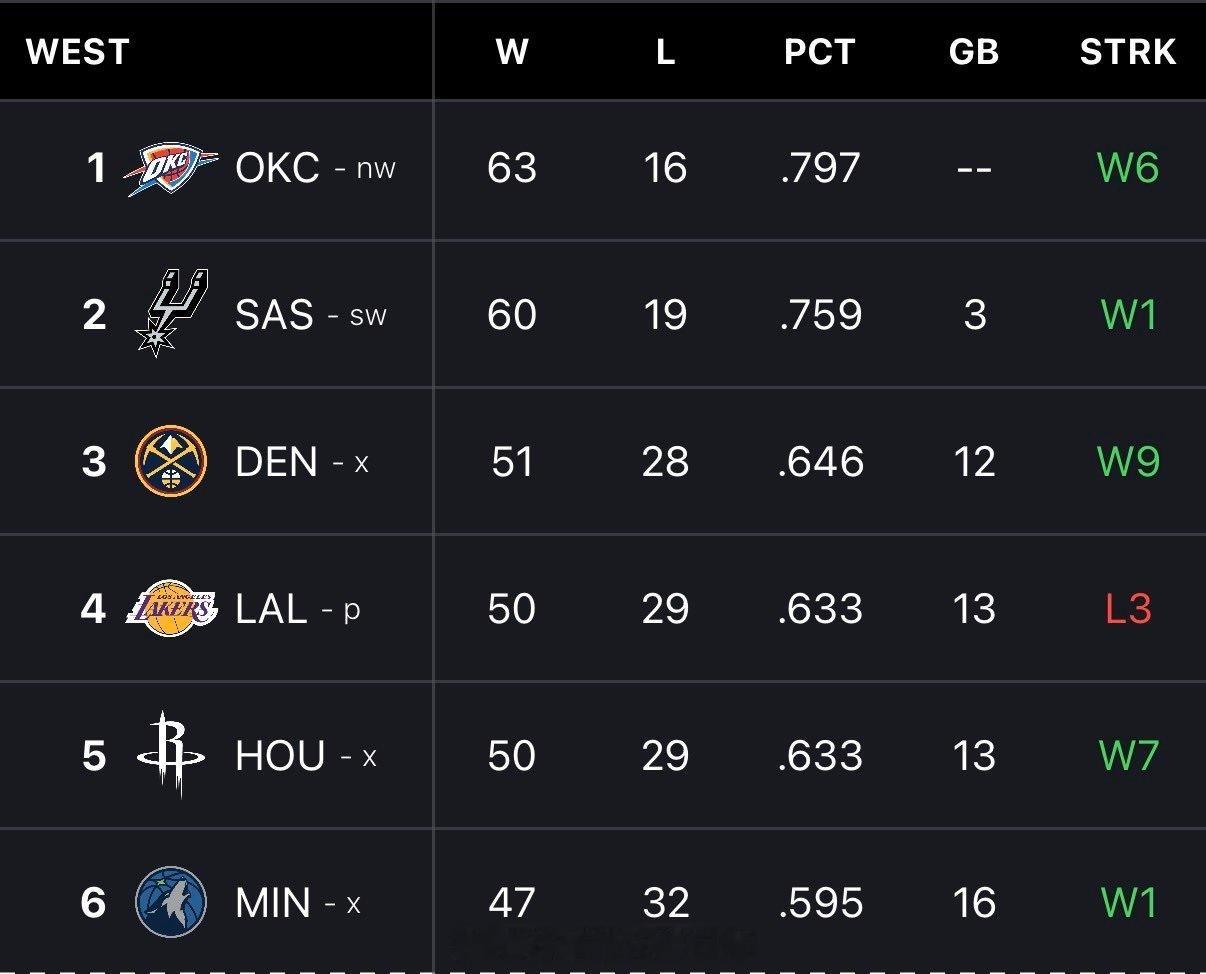The height and width of the screenshot is (974, 1206).
Task: Sort by PCT column header
Action: click(819, 51)
